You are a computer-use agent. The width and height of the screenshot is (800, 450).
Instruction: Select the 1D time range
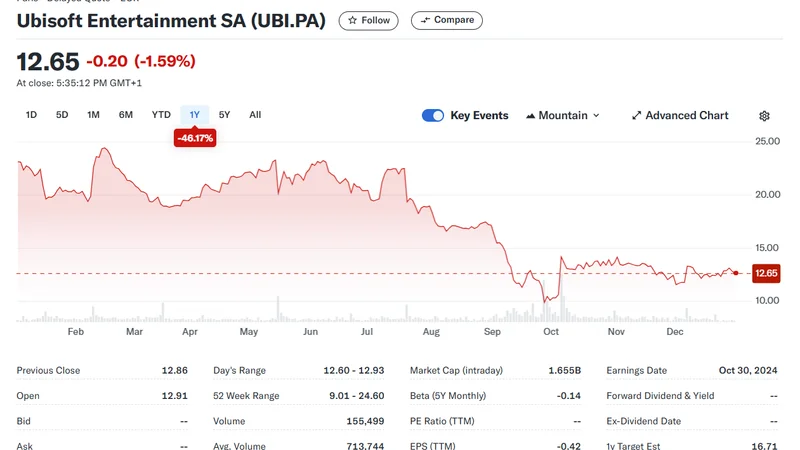click(x=31, y=115)
